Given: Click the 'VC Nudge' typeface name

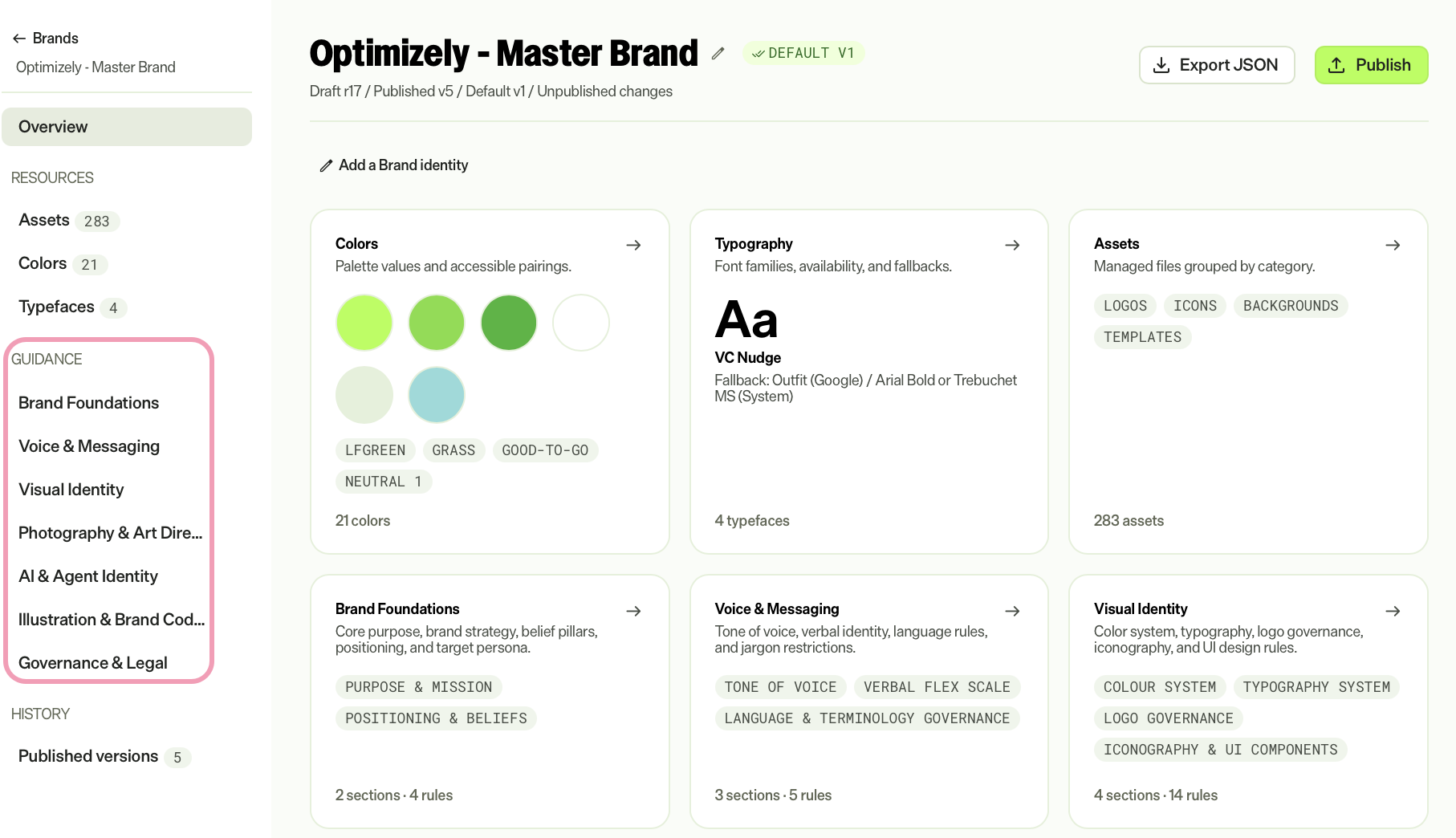Looking at the screenshot, I should [748, 358].
